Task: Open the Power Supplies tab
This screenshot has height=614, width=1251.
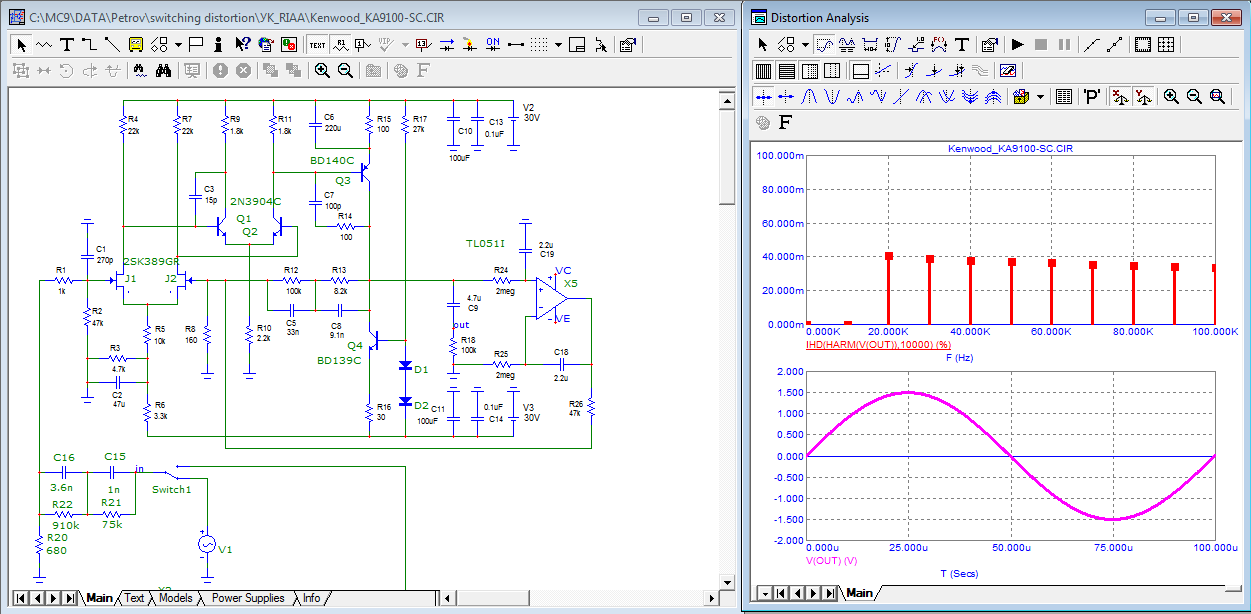Action: [x=247, y=598]
